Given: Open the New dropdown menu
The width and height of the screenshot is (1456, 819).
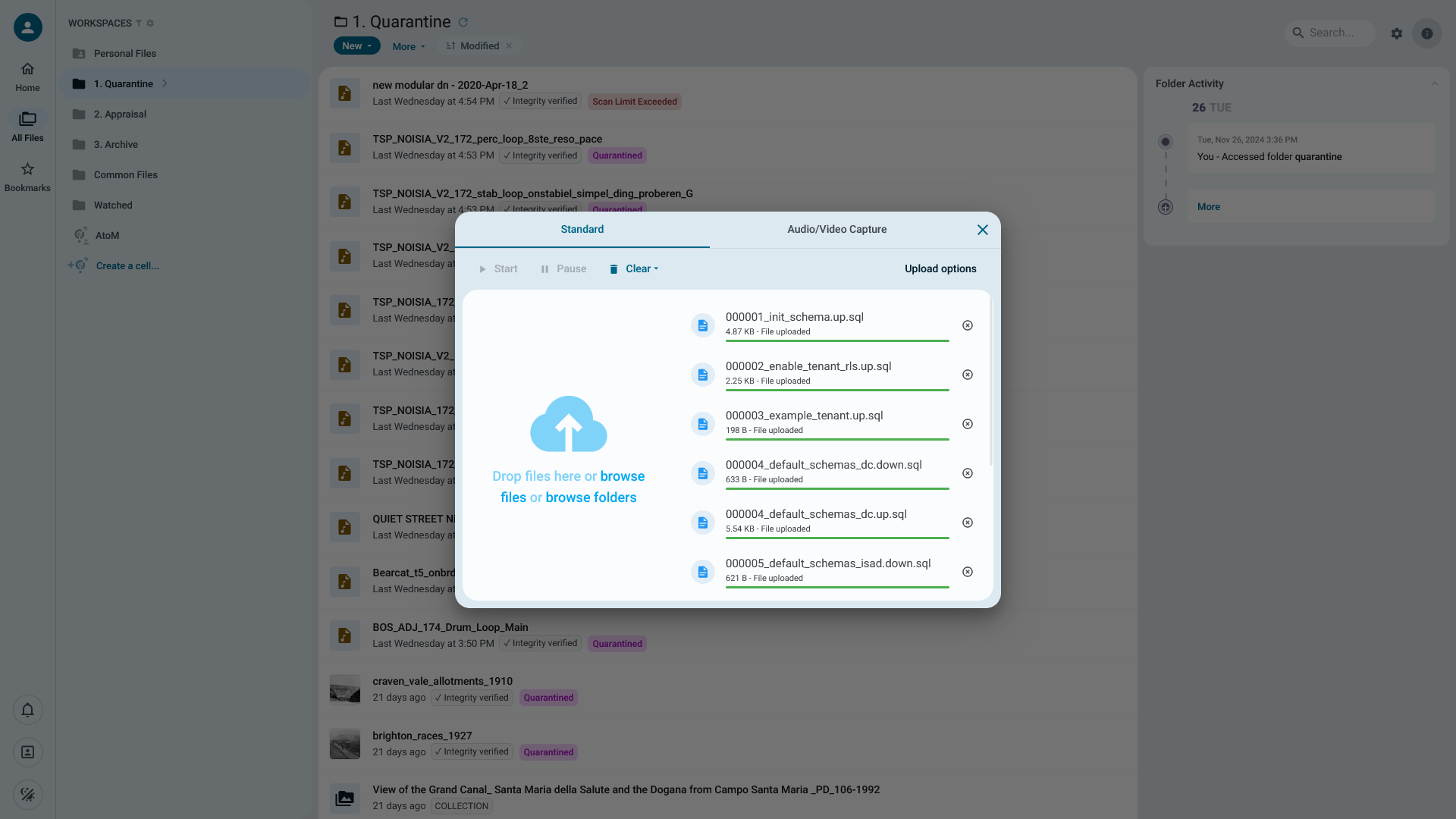Looking at the screenshot, I should click(x=356, y=45).
